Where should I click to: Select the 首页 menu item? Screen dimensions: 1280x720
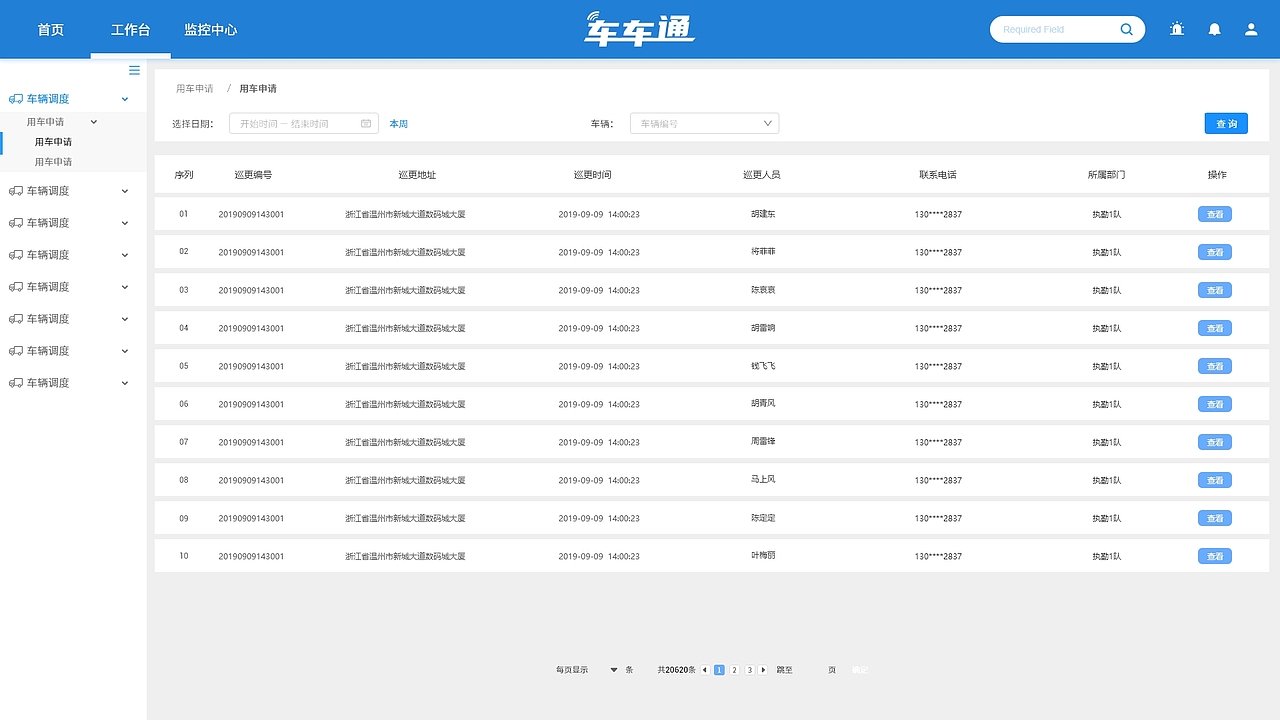pyautogui.click(x=50, y=29)
